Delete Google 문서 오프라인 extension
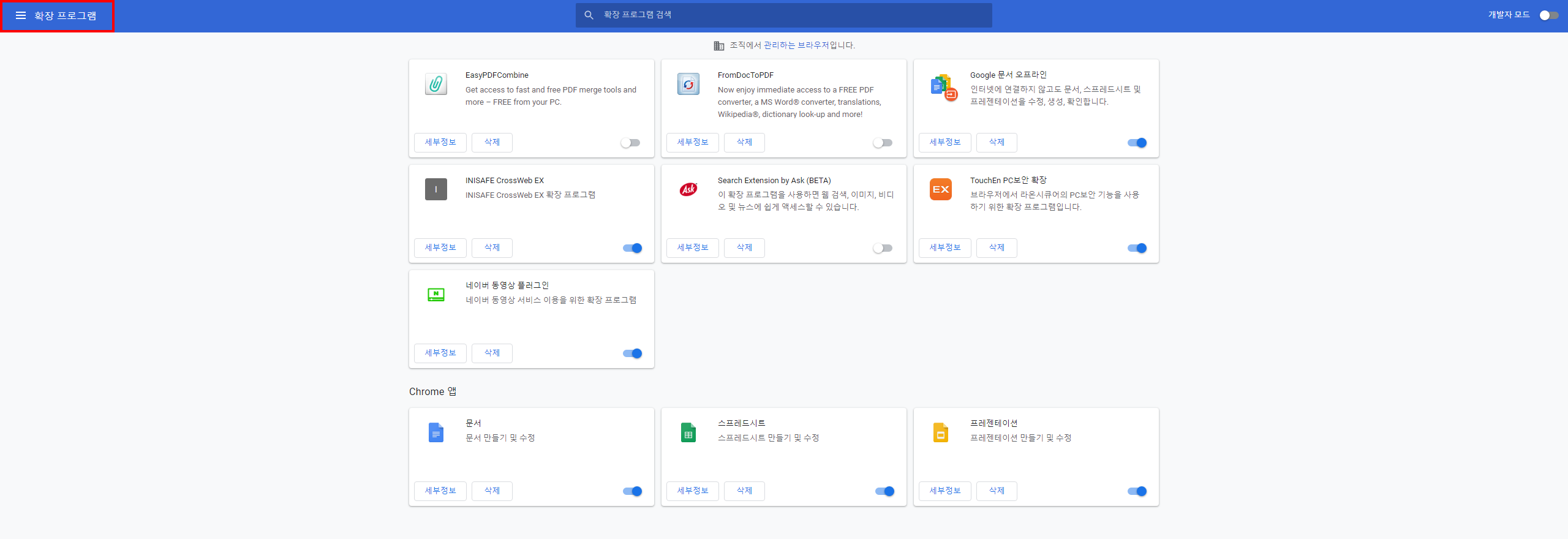 coord(997,143)
